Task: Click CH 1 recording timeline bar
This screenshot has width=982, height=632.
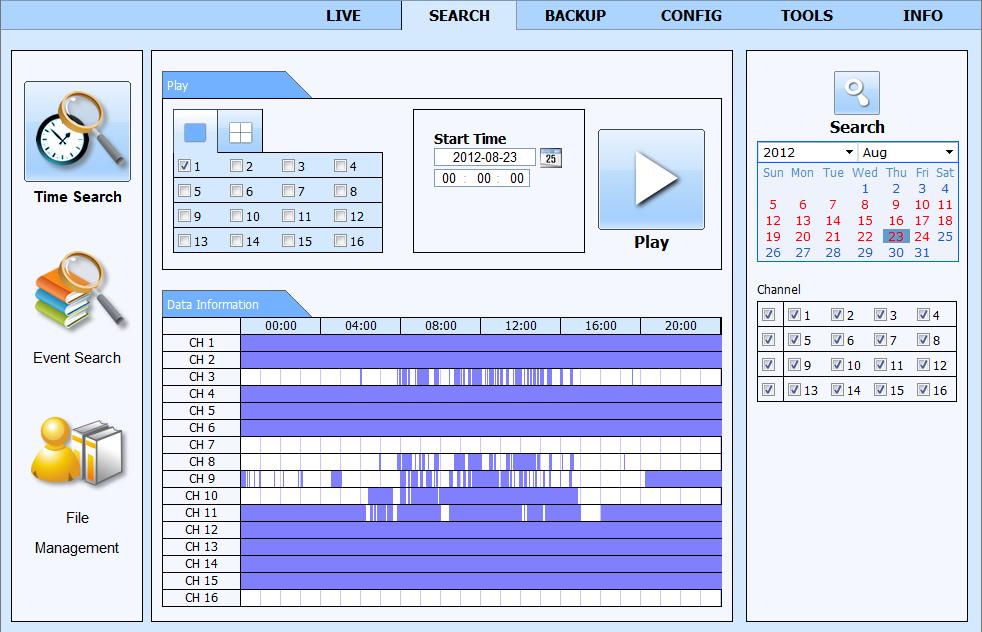Action: 481,343
